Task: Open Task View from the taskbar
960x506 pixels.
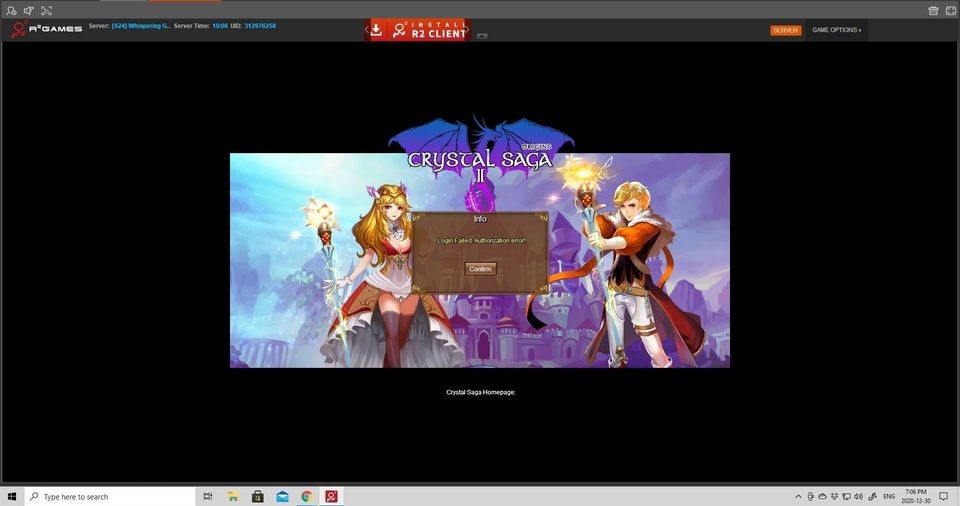Action: [x=208, y=496]
